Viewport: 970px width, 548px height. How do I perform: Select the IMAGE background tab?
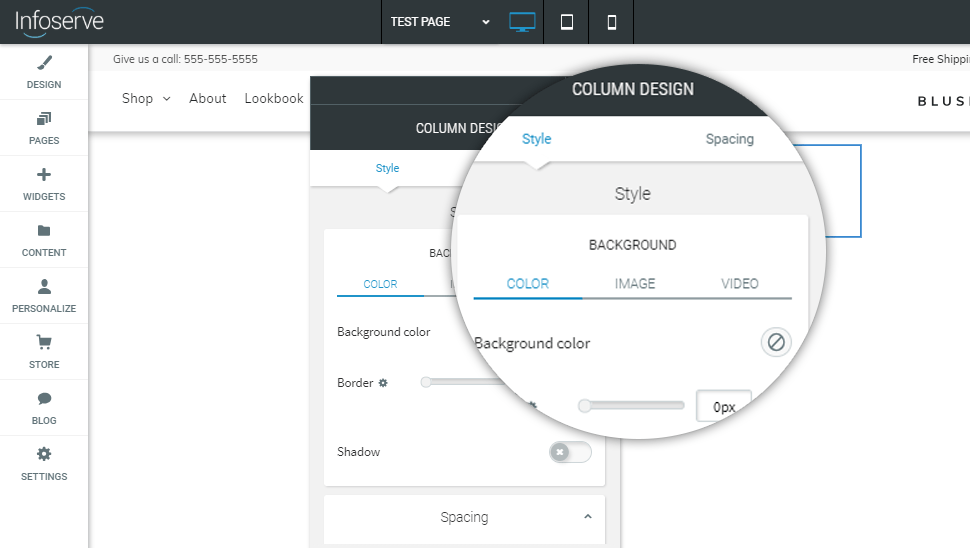click(x=635, y=284)
